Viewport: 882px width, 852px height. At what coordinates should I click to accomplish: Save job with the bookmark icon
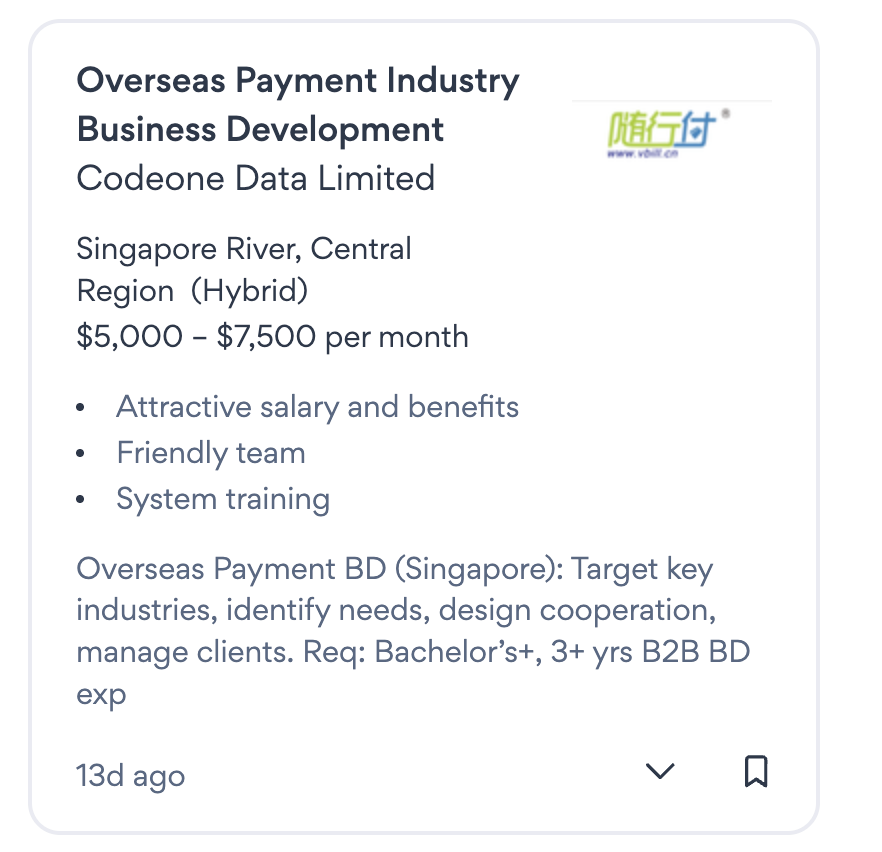tap(756, 771)
